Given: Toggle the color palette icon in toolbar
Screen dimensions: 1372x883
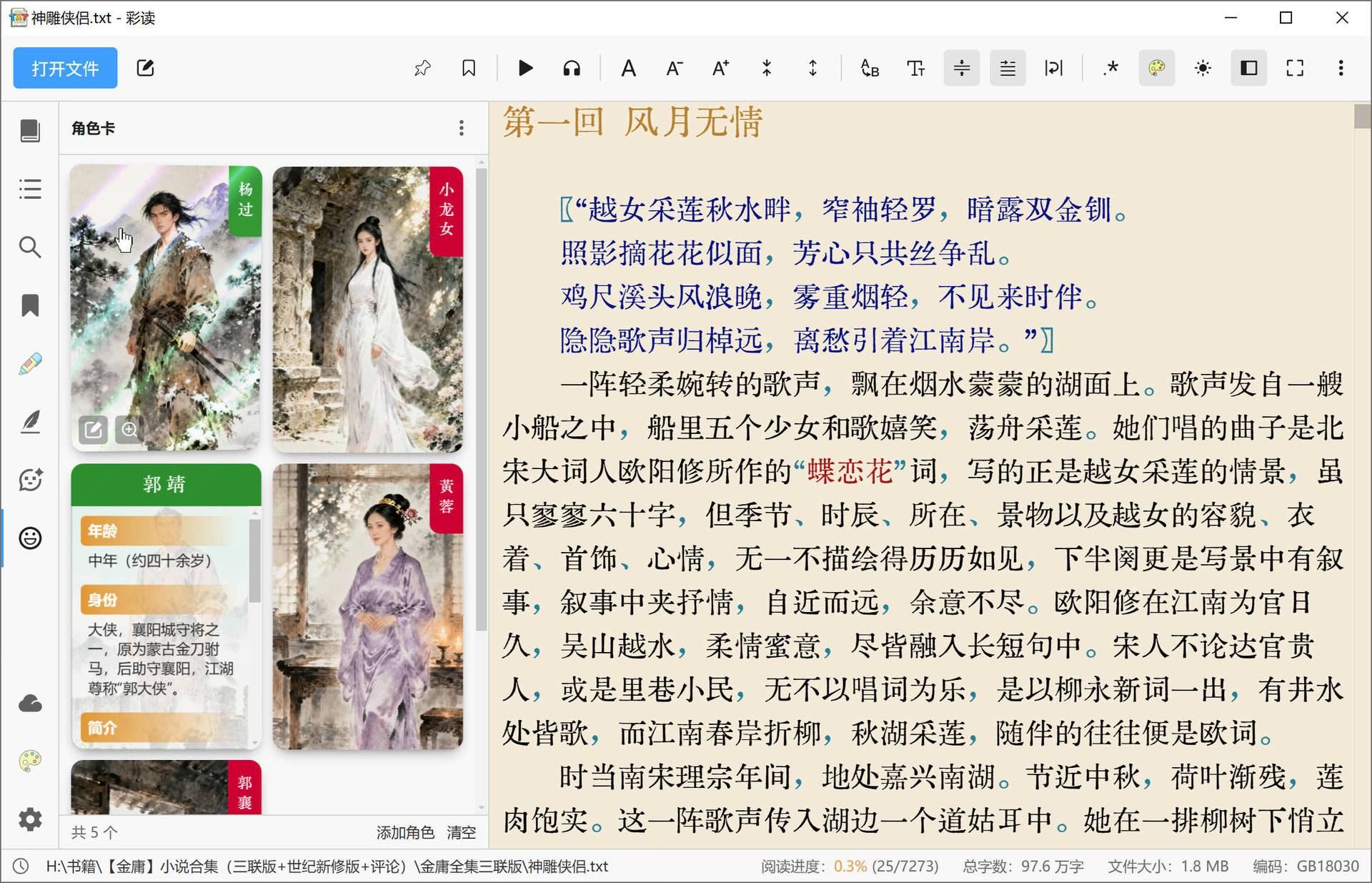Looking at the screenshot, I should (1157, 68).
